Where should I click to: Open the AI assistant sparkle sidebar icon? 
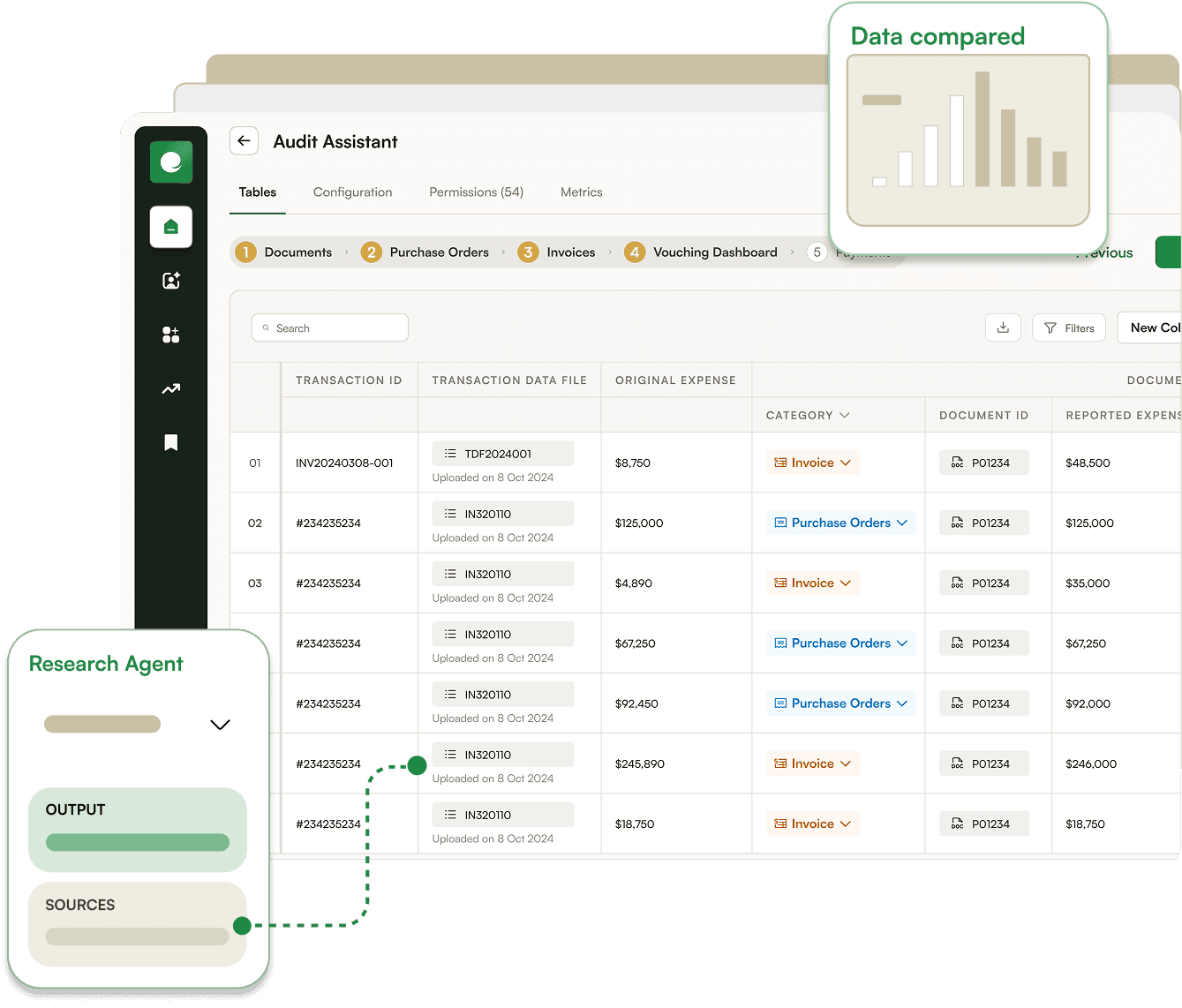[x=171, y=281]
